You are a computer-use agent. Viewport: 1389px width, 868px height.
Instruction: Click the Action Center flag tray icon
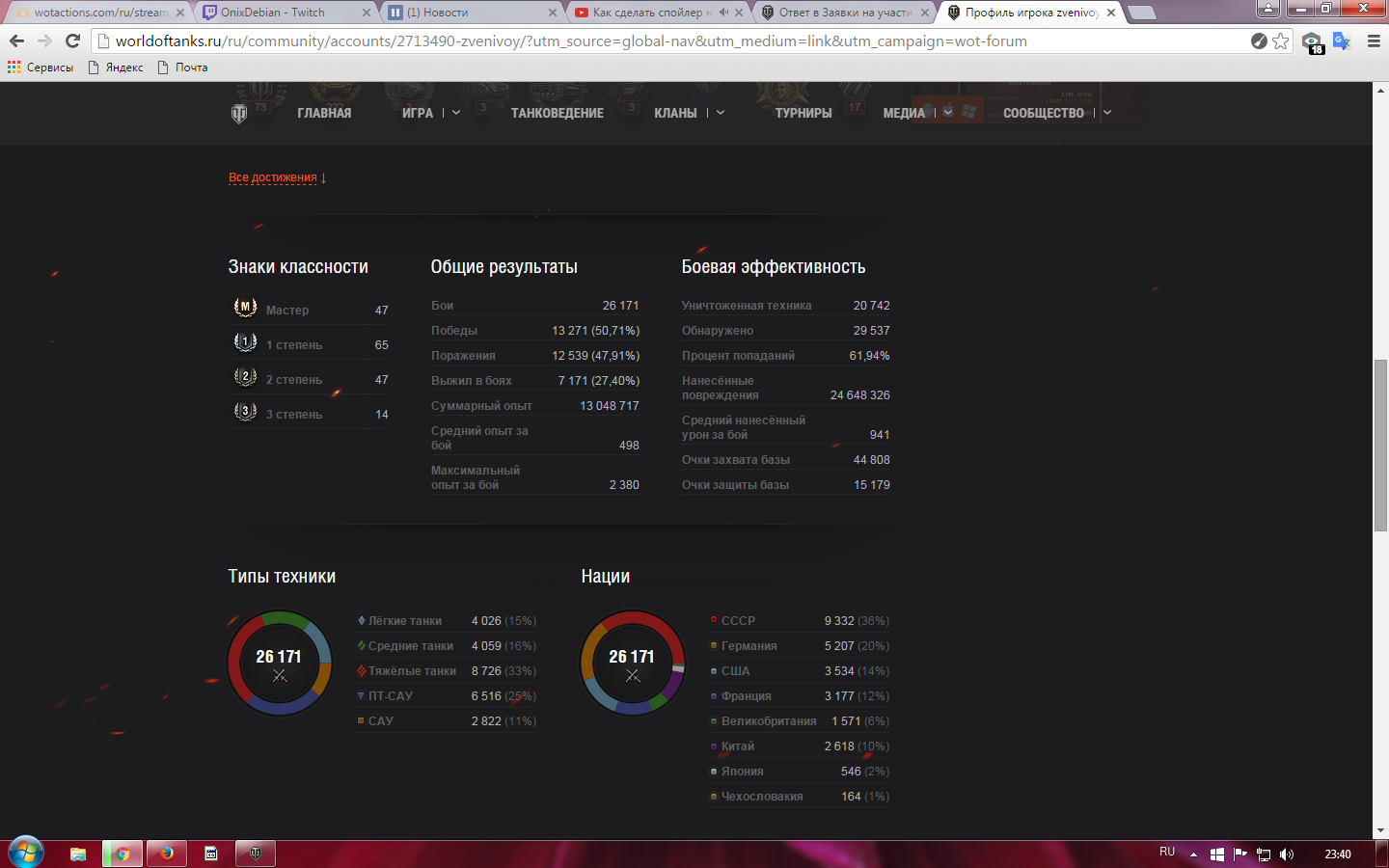click(x=1240, y=854)
